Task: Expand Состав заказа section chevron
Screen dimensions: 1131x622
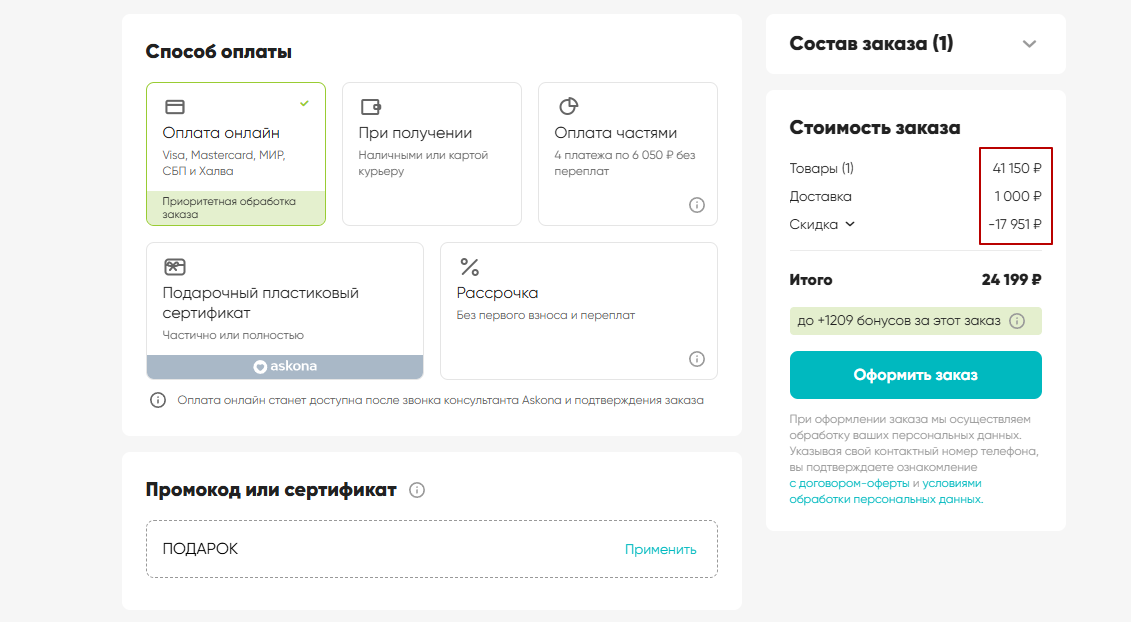Action: pyautogui.click(x=1030, y=44)
